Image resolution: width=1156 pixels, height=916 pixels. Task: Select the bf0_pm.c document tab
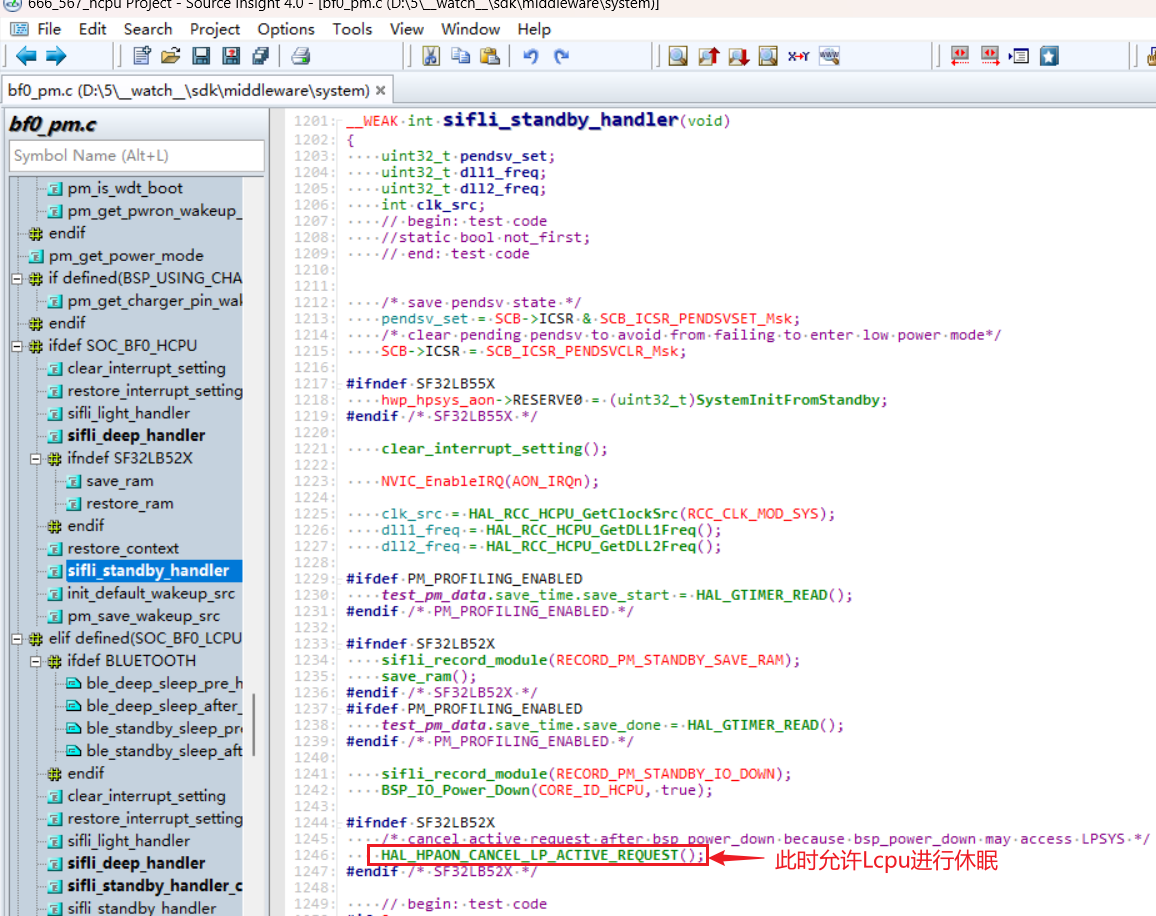189,91
